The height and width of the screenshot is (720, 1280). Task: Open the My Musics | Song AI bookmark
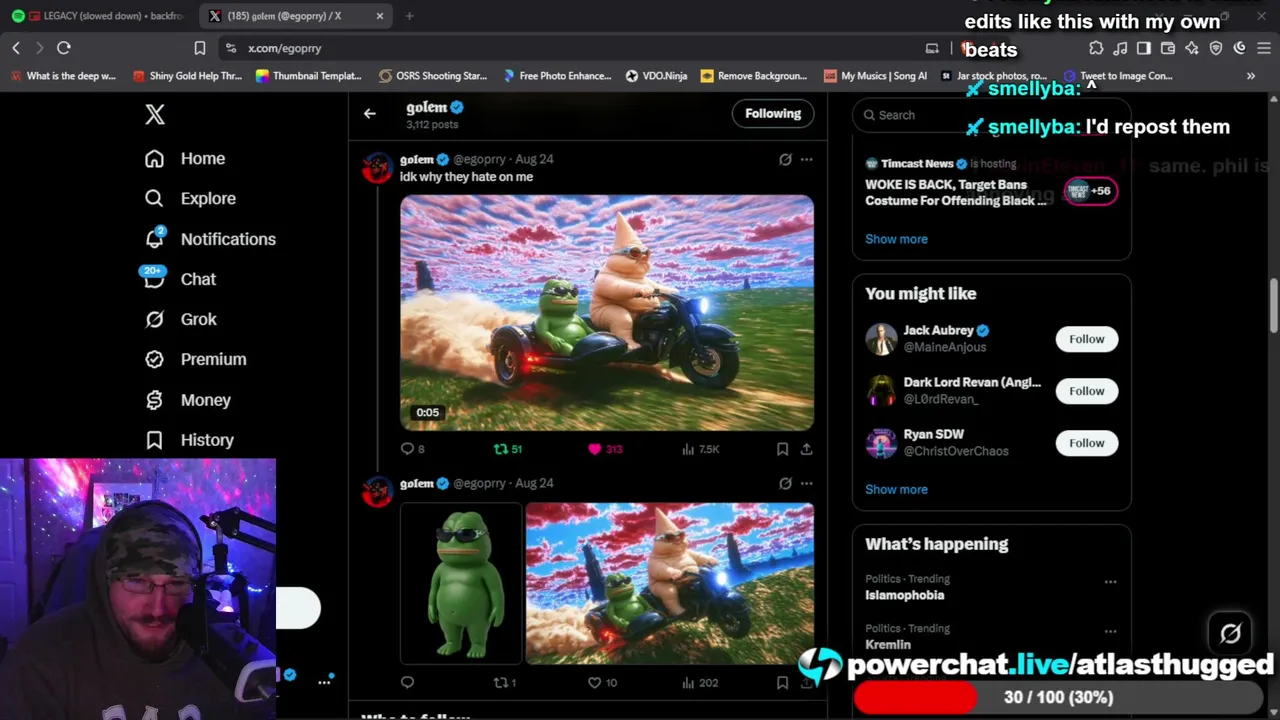point(876,76)
